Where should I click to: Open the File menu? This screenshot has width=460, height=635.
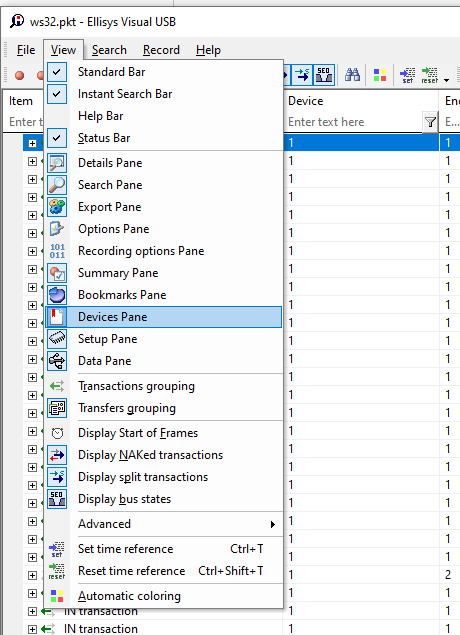point(26,50)
